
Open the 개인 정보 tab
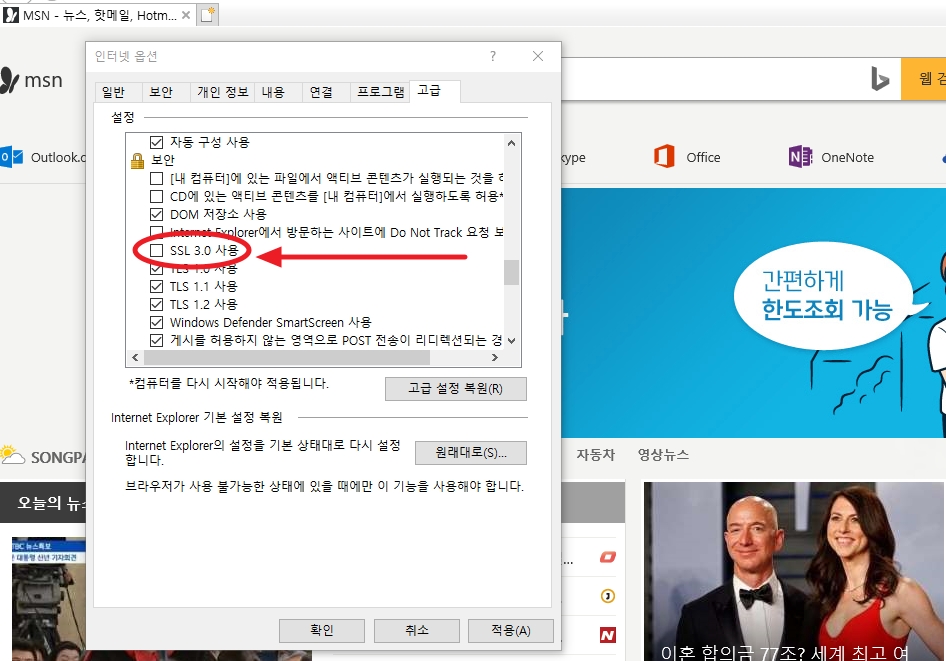tap(222, 92)
